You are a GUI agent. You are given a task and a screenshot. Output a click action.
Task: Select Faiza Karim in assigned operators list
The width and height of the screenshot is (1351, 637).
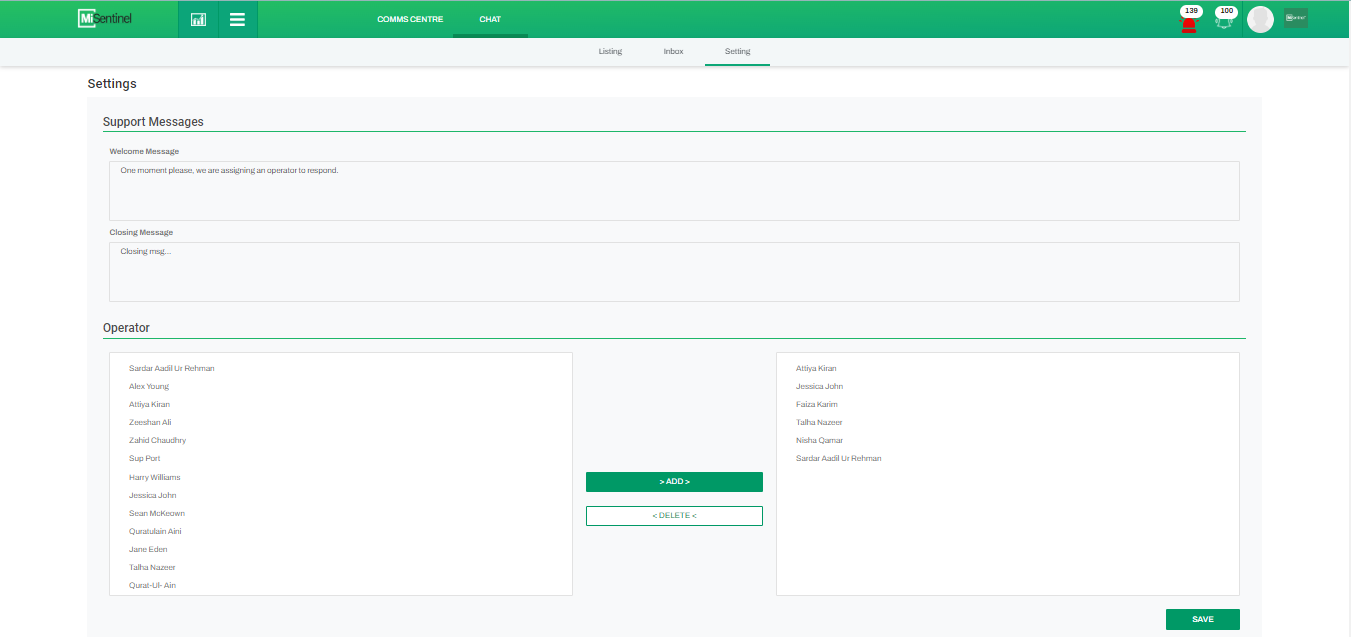[x=817, y=405]
